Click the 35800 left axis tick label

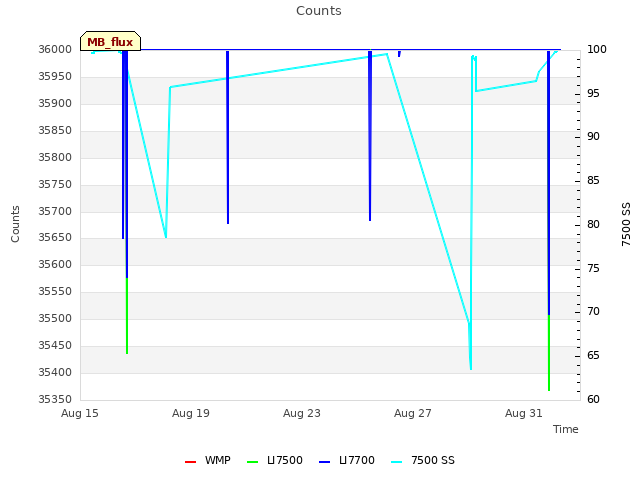(x=55, y=157)
